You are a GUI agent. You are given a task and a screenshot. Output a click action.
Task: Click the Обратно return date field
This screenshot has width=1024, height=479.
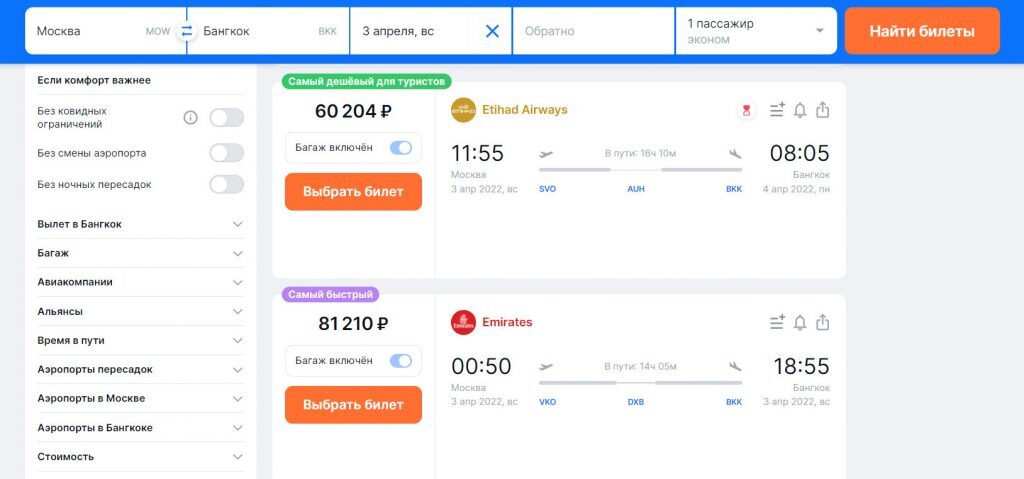(593, 31)
